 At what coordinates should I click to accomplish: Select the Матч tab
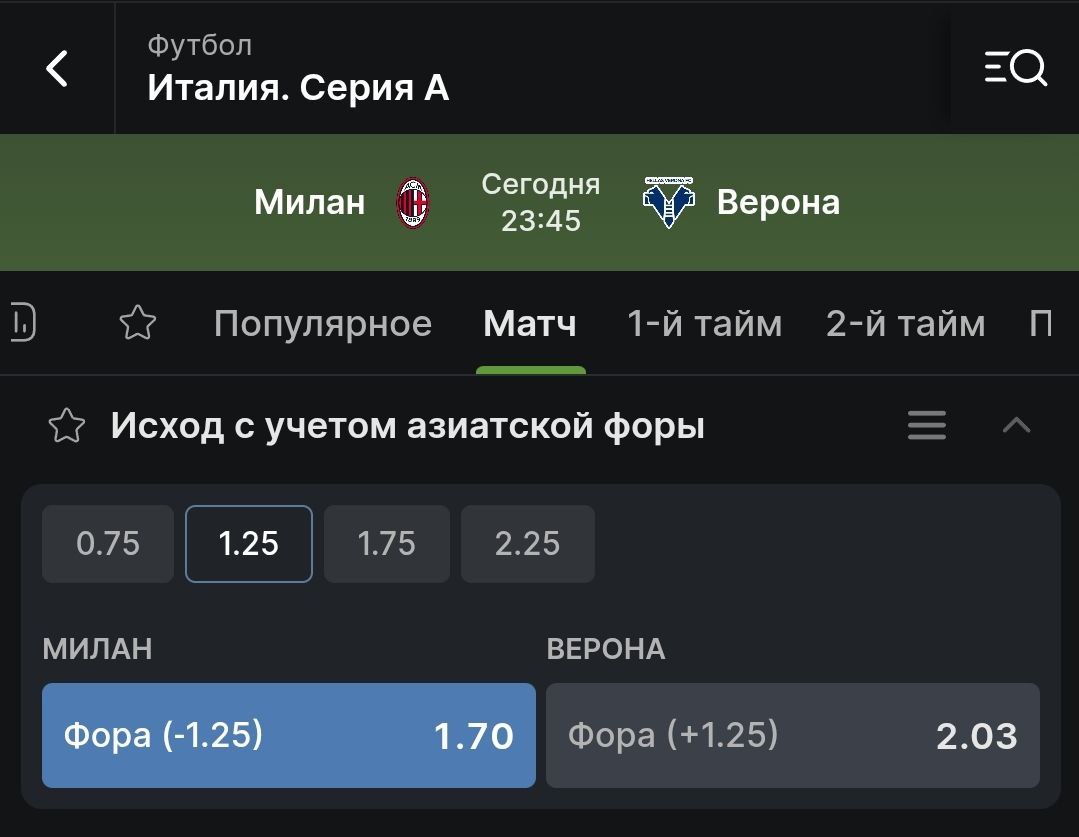tap(530, 324)
